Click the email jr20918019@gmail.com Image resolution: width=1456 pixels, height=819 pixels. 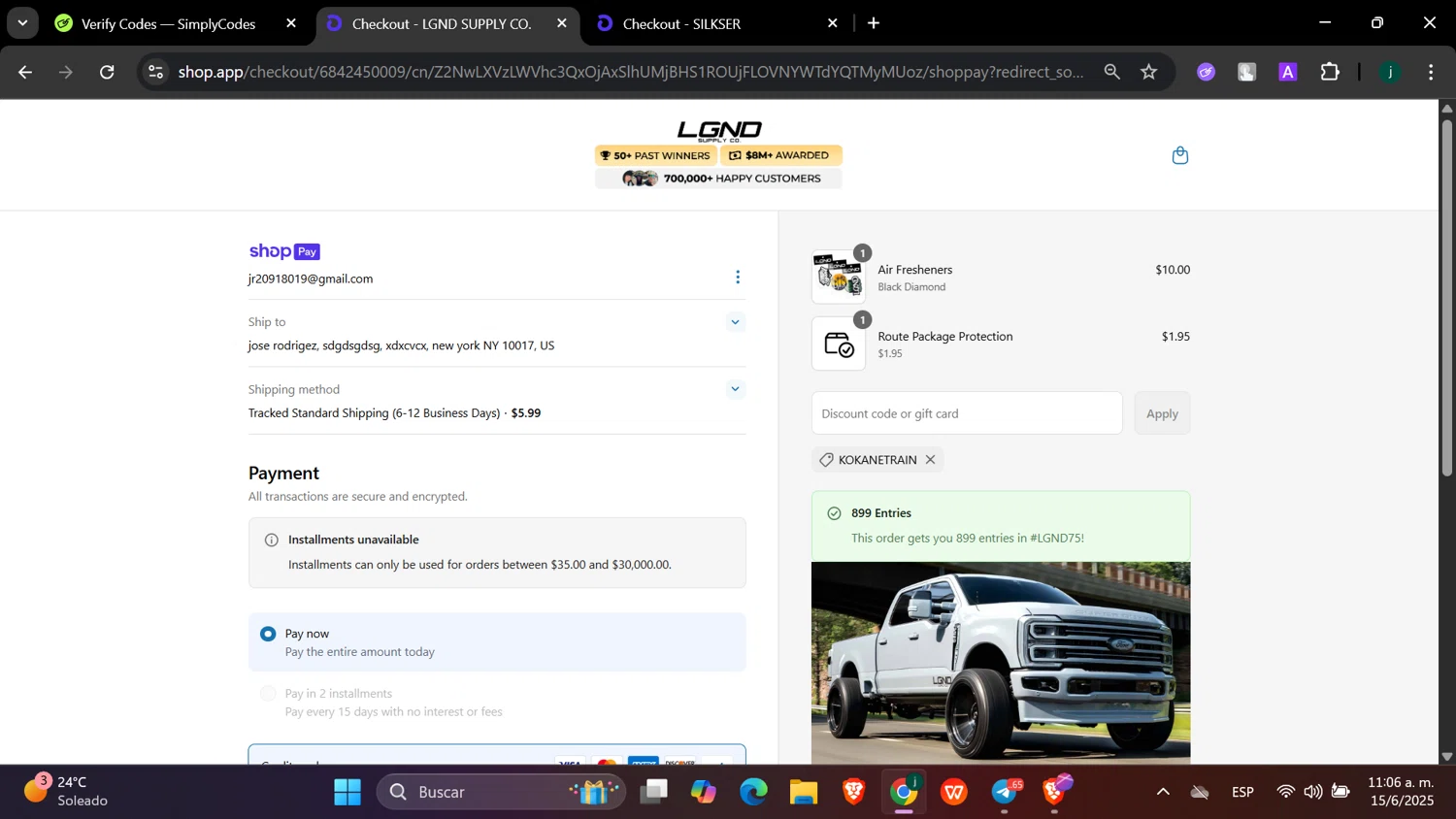pyautogui.click(x=311, y=279)
